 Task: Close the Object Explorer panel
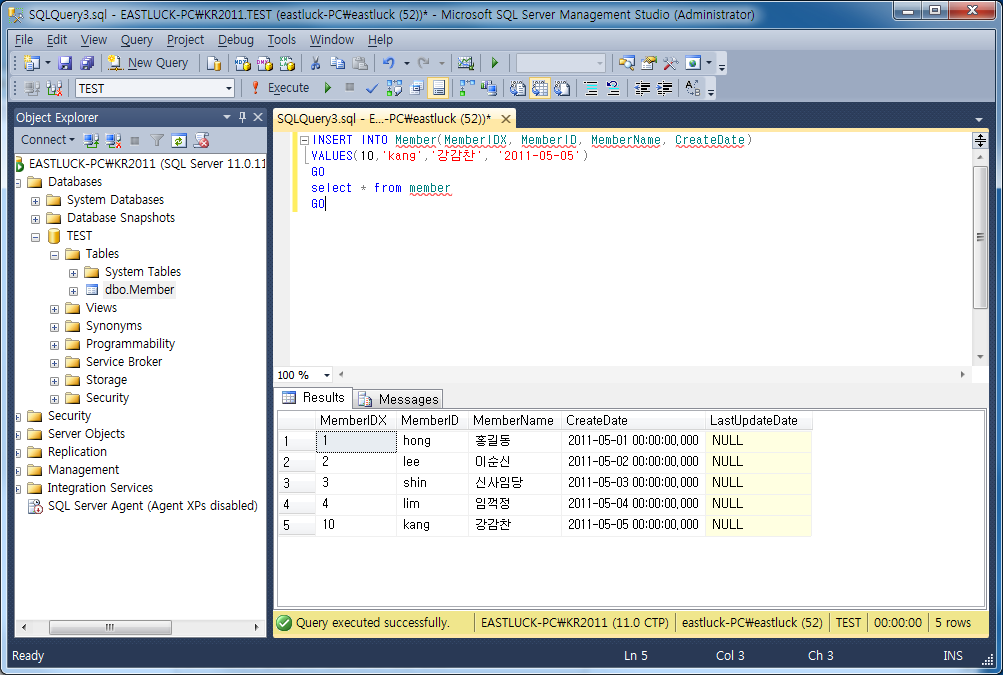(258, 117)
